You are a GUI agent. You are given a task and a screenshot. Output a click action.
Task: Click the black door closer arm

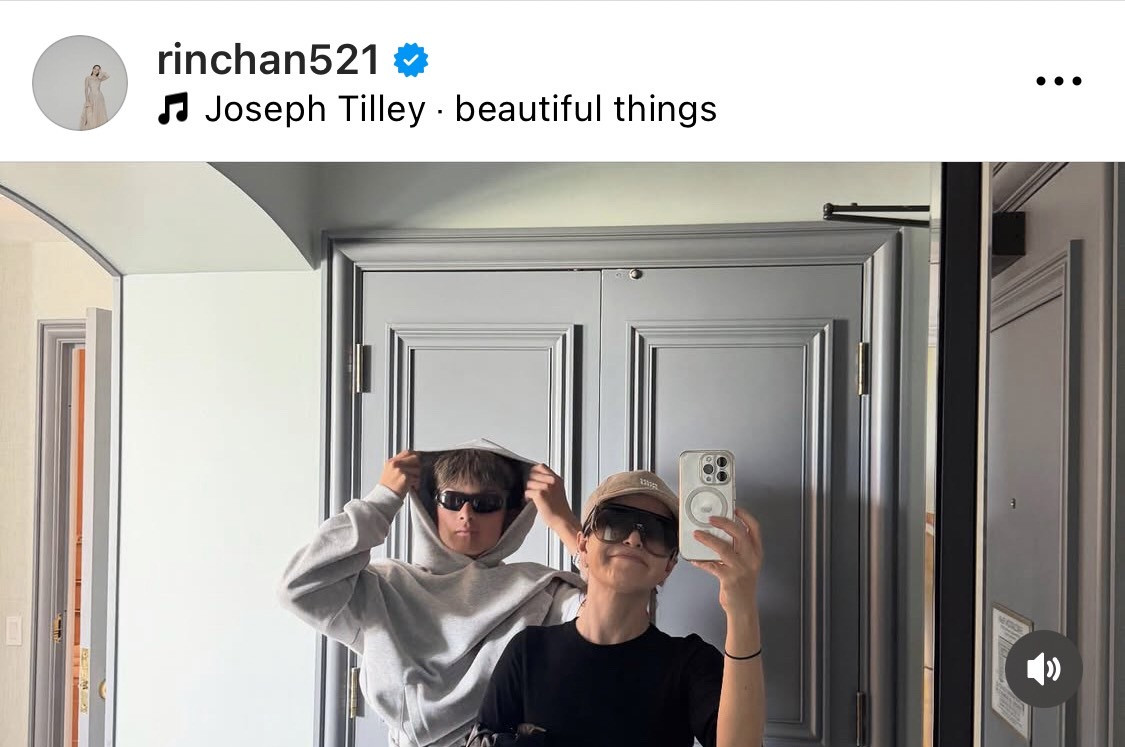pos(876,214)
